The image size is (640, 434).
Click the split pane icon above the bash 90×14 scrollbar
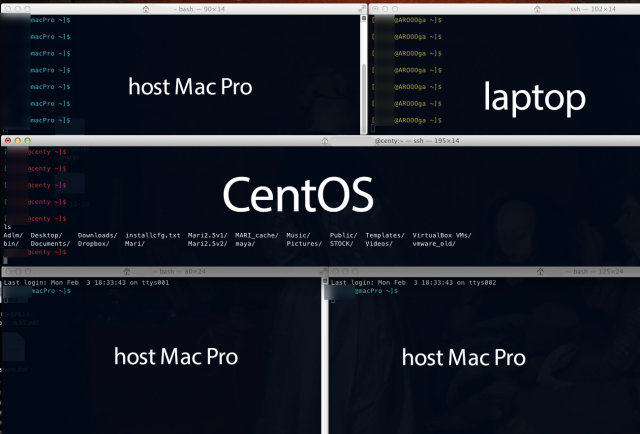(364, 18)
